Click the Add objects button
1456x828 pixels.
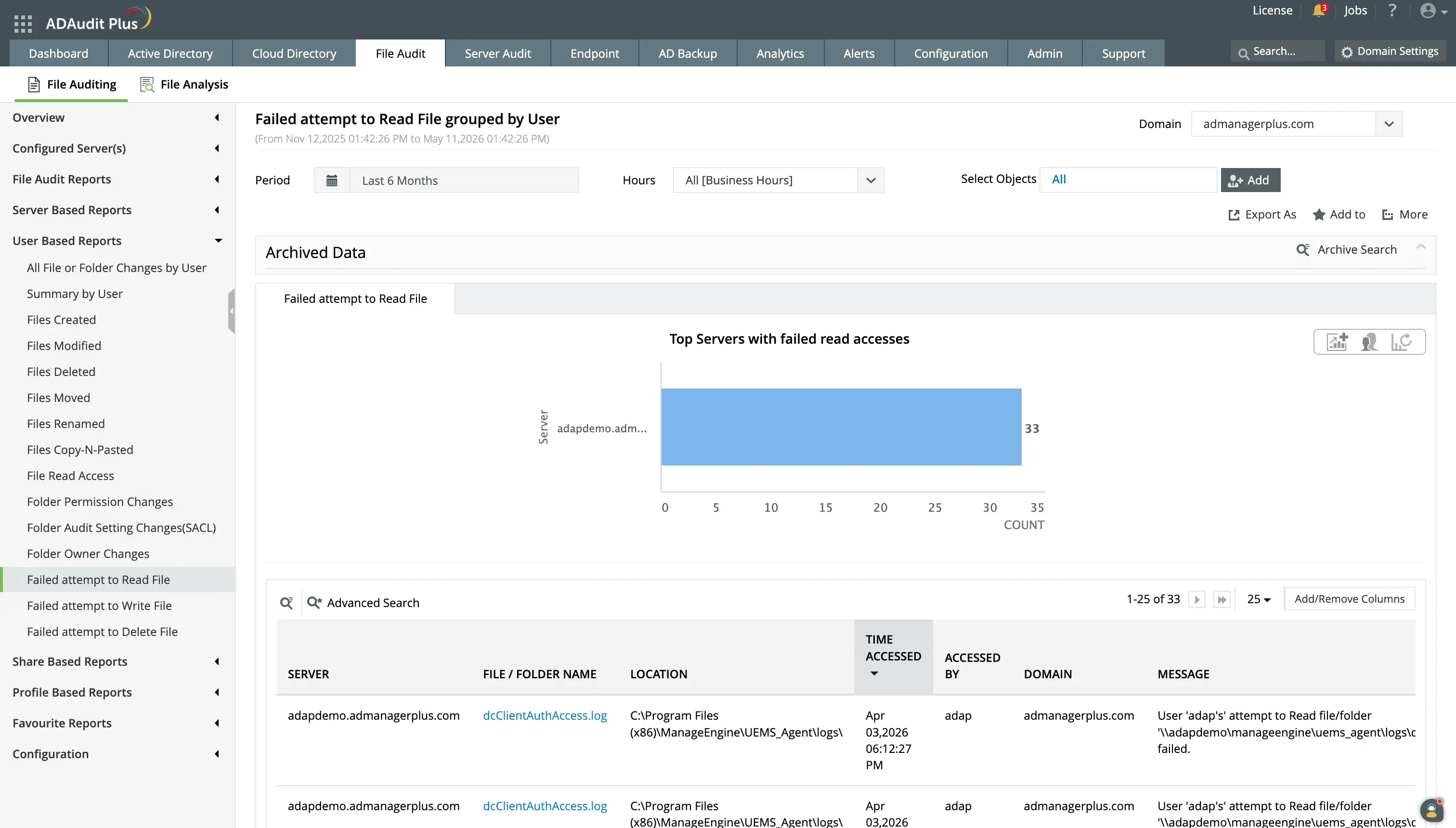click(1250, 180)
